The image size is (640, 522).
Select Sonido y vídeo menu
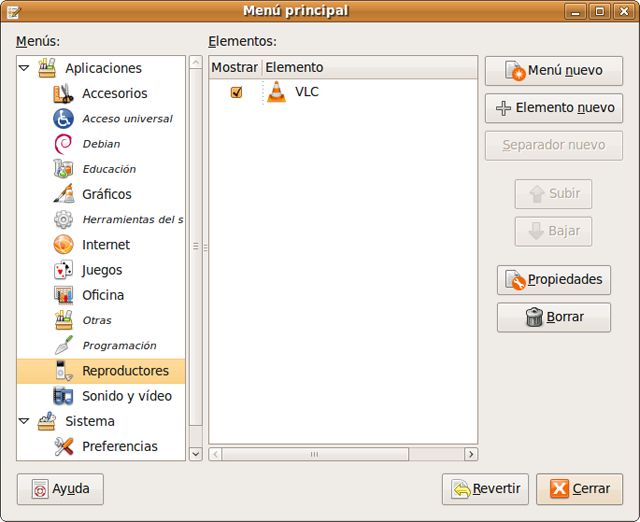click(126, 396)
